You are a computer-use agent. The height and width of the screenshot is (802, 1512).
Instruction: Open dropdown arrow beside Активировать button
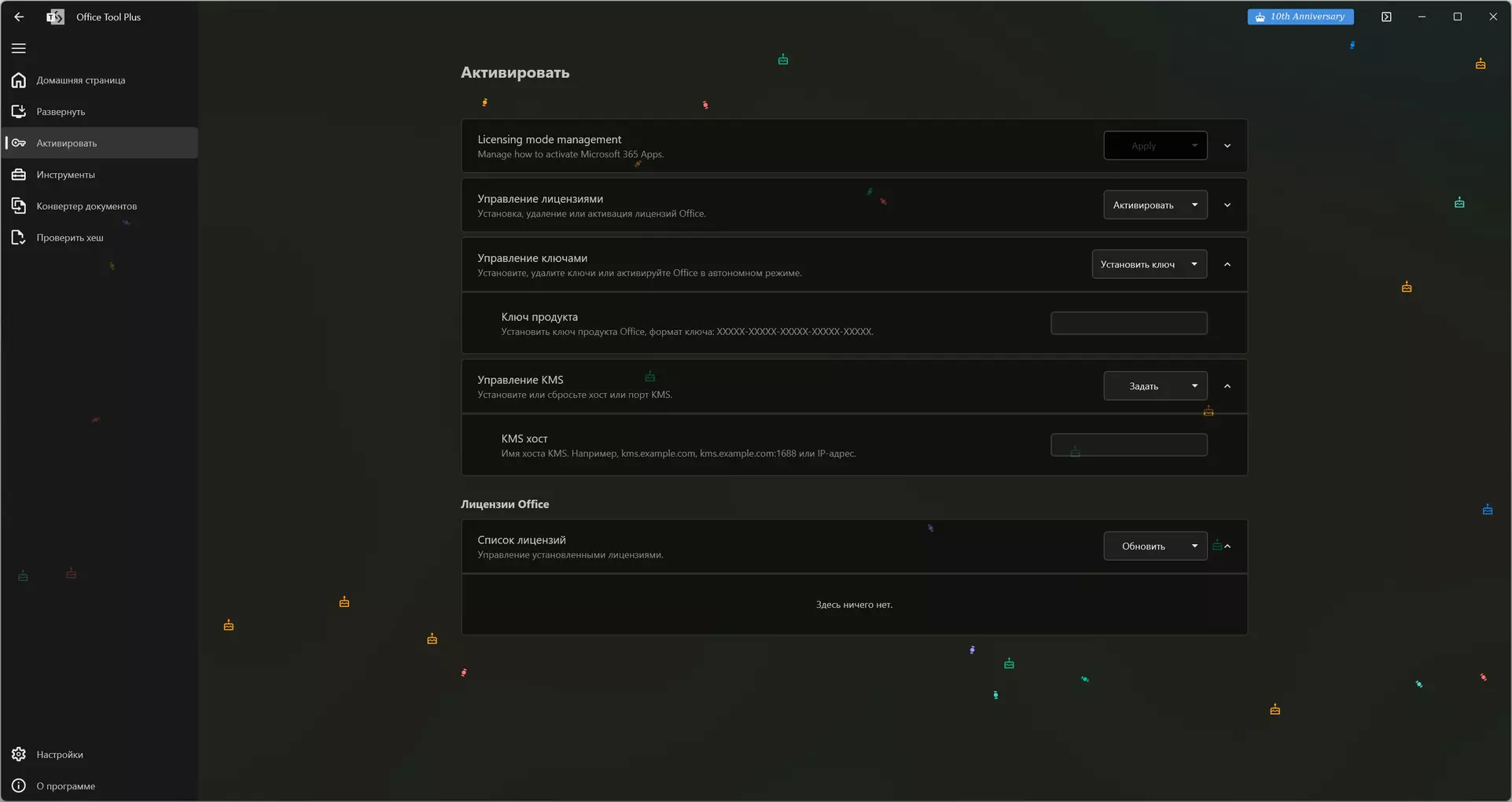(1194, 205)
